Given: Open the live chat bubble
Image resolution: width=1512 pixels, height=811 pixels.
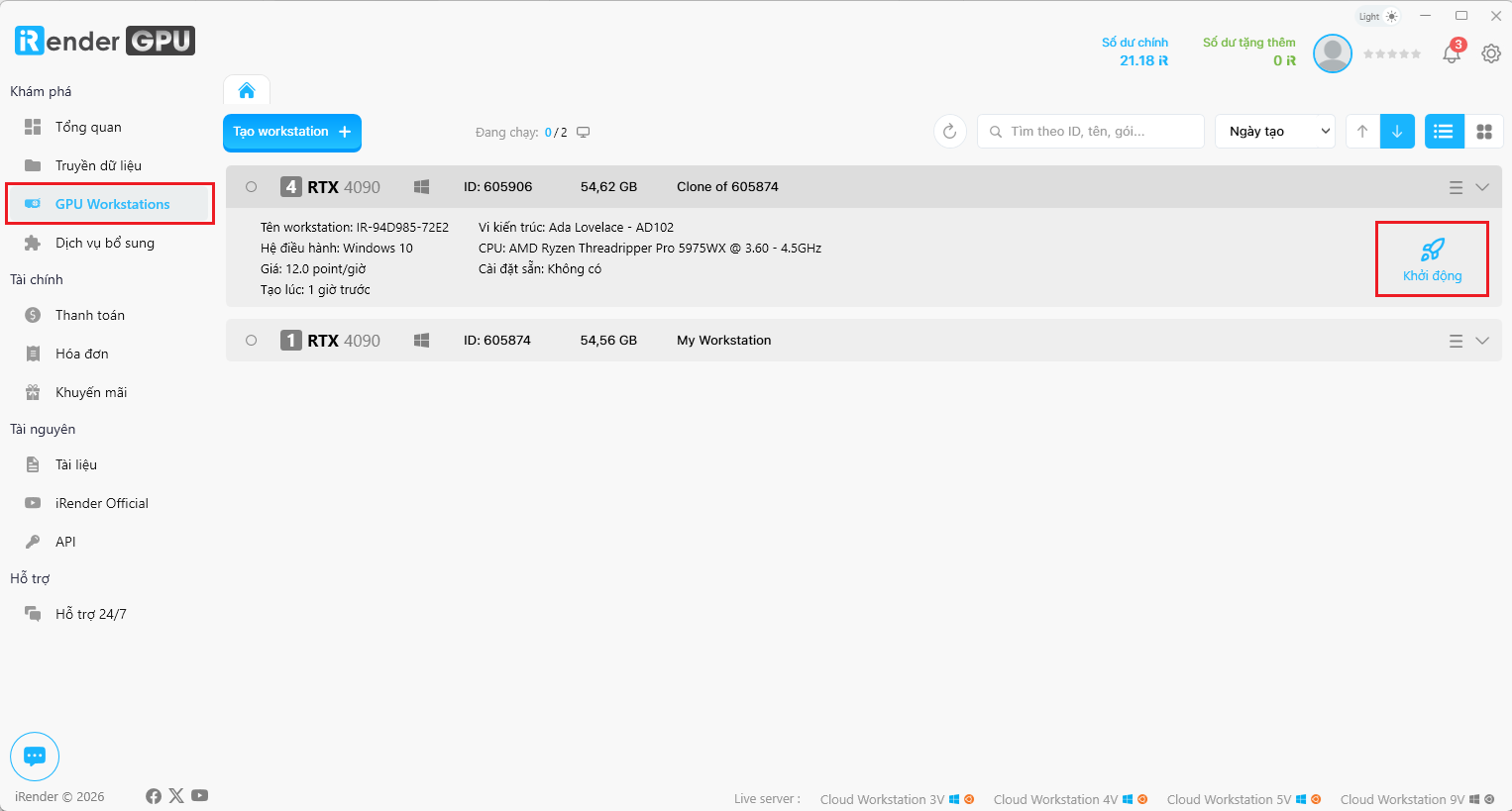Looking at the screenshot, I should [35, 757].
